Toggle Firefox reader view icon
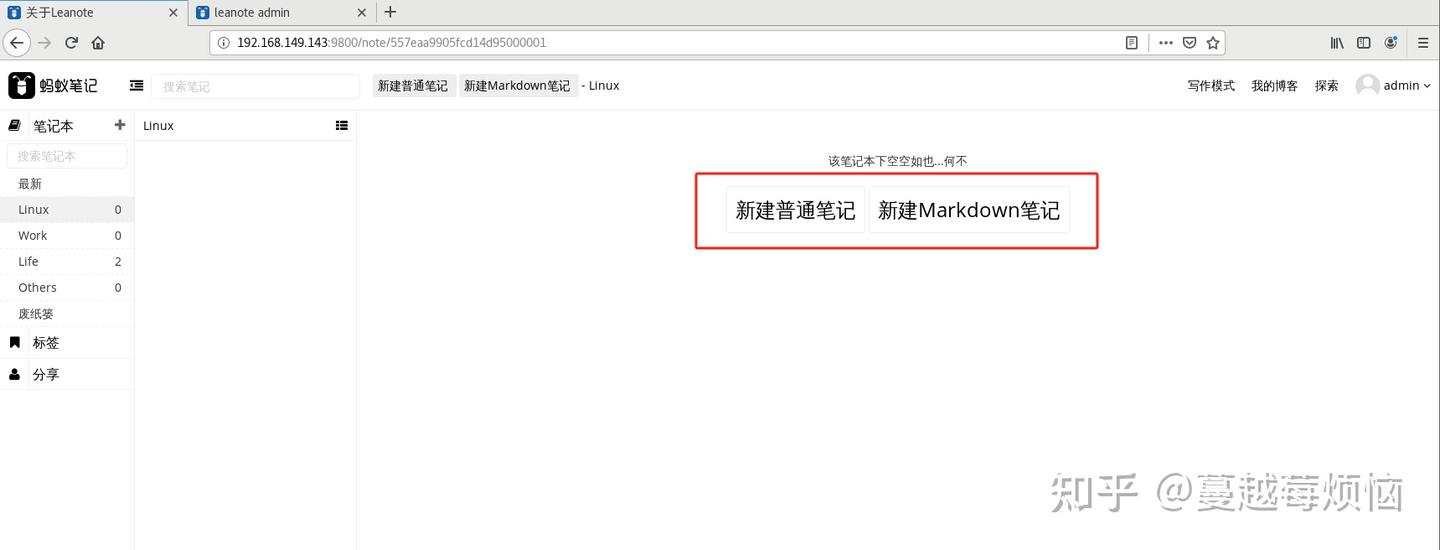The width and height of the screenshot is (1440, 550). pyautogui.click(x=1132, y=43)
